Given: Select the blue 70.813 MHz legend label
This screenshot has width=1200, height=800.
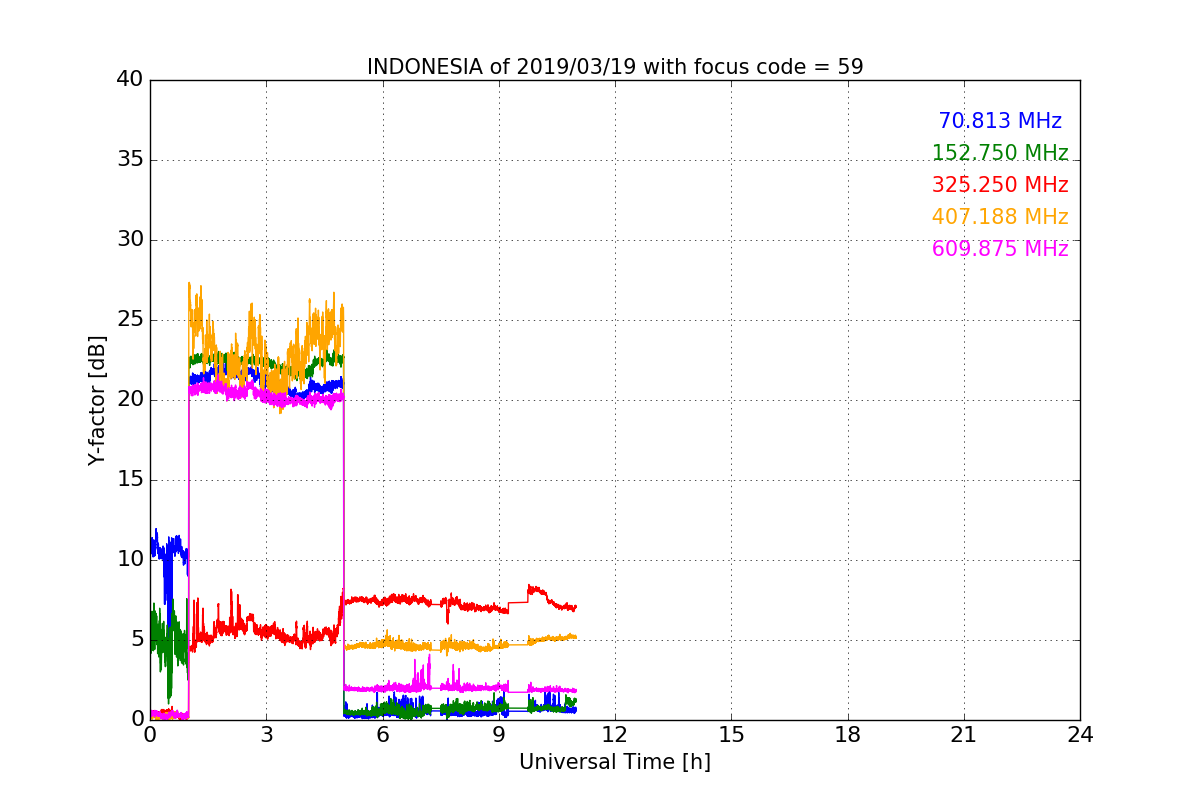Looking at the screenshot, I should click(x=1000, y=121).
